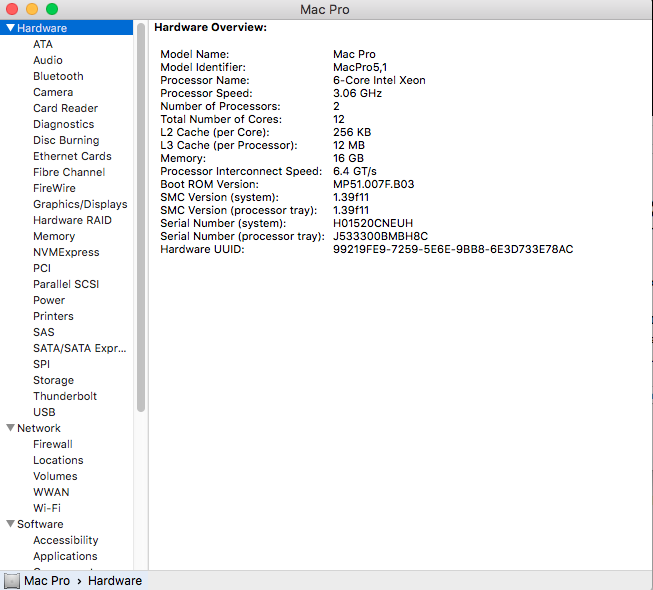Select Parallel SCSI entry
The width and height of the screenshot is (653, 590).
pos(66,284)
